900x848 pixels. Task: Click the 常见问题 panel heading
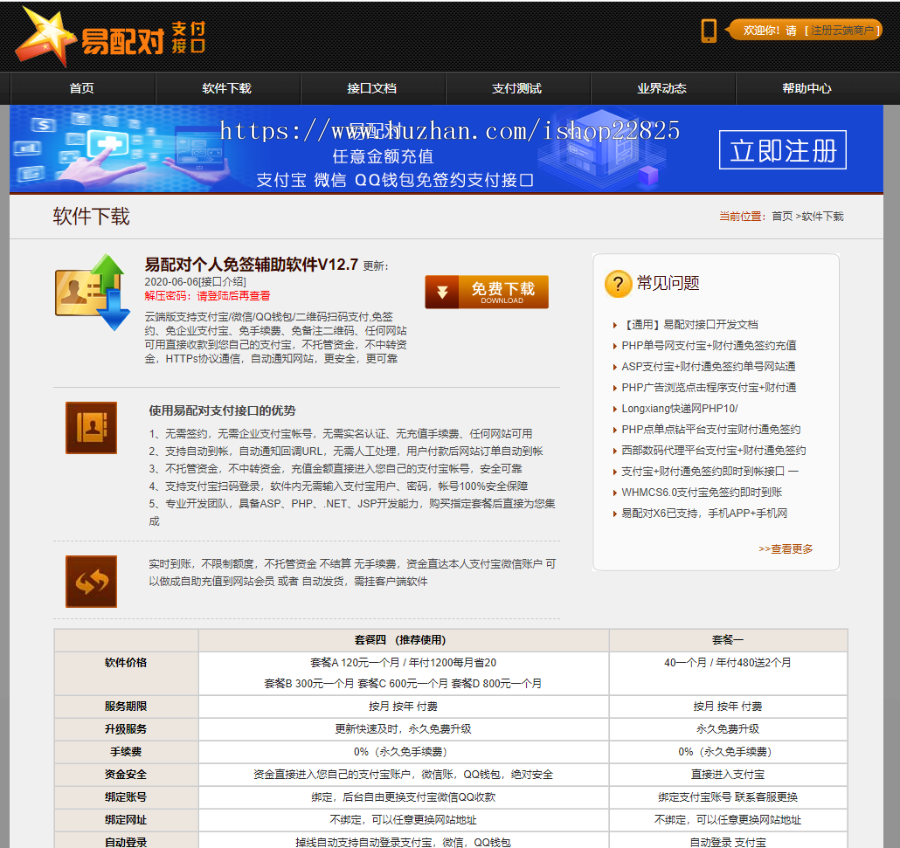click(668, 283)
